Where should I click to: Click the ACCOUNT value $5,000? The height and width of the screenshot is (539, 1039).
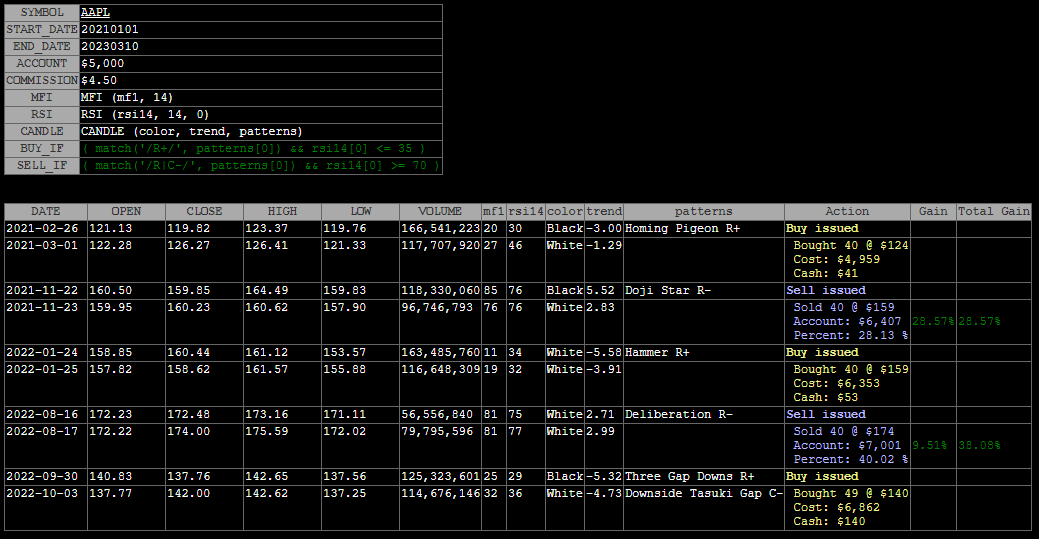coord(102,64)
